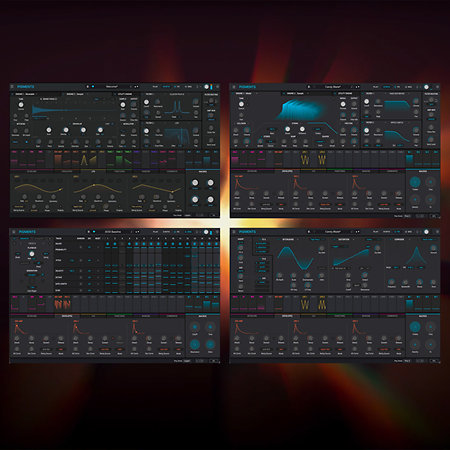Toggle the Engine 2 power button in the granular window
This screenshot has height=450, width=450.
point(64,94)
